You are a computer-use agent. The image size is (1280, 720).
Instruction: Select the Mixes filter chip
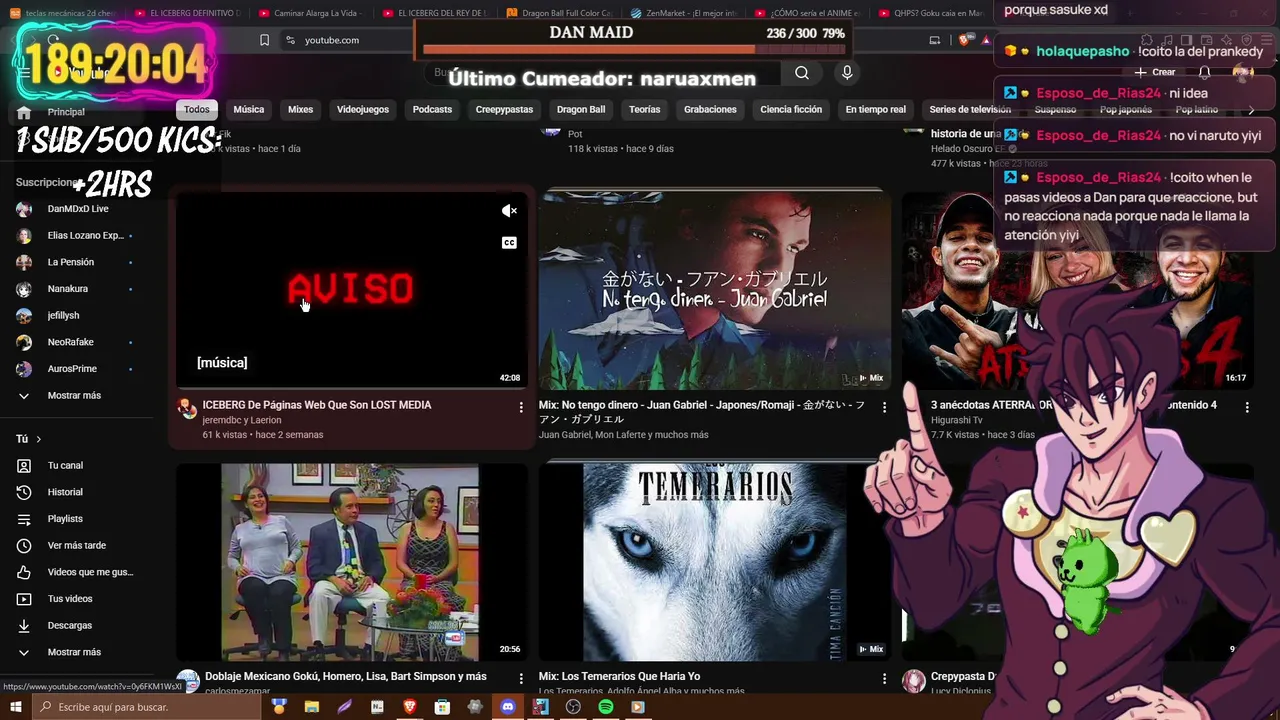tap(301, 110)
